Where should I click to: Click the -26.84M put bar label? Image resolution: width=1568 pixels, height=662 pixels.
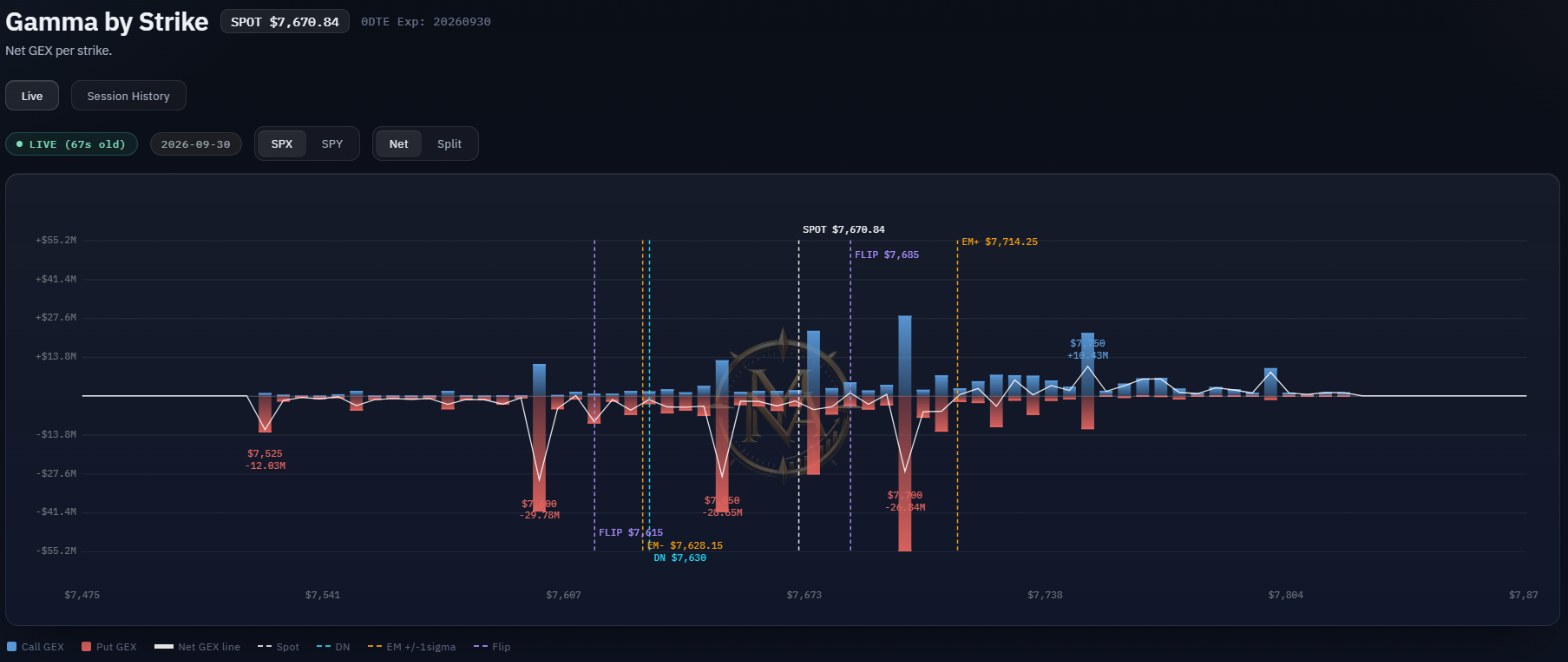tap(905, 508)
